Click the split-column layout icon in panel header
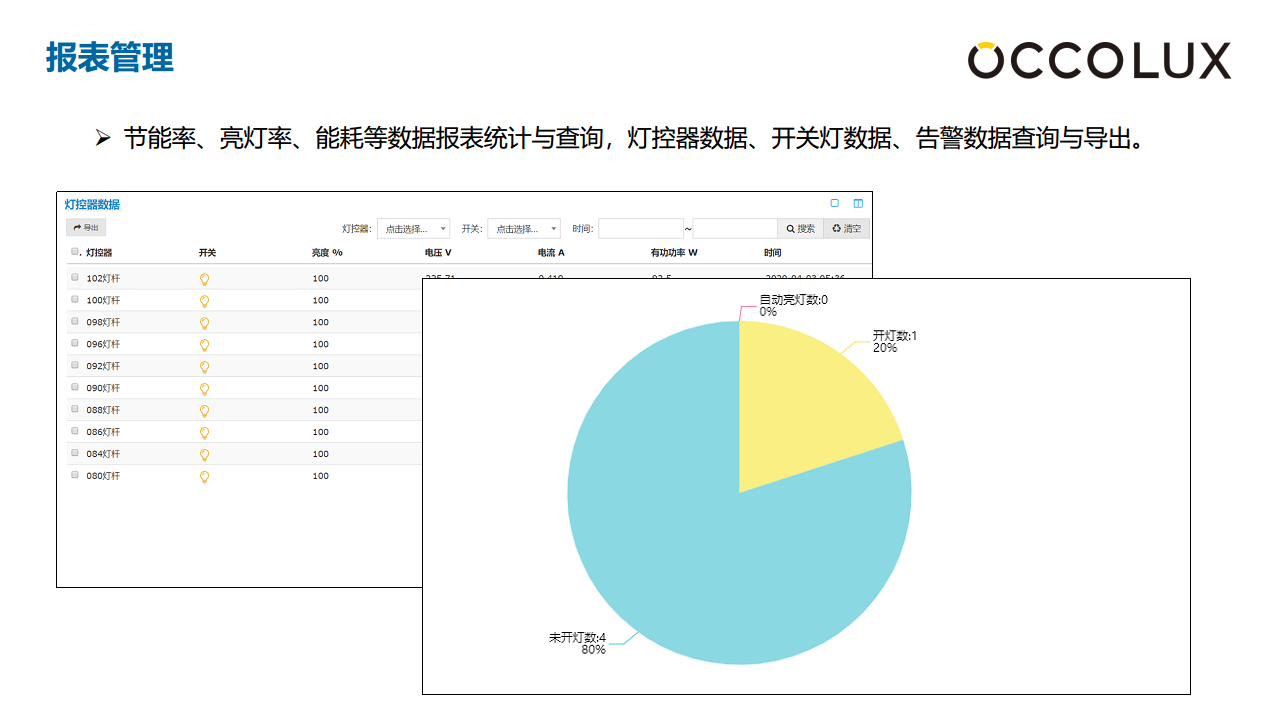Image resolution: width=1280 pixels, height=720 pixels. click(x=858, y=203)
